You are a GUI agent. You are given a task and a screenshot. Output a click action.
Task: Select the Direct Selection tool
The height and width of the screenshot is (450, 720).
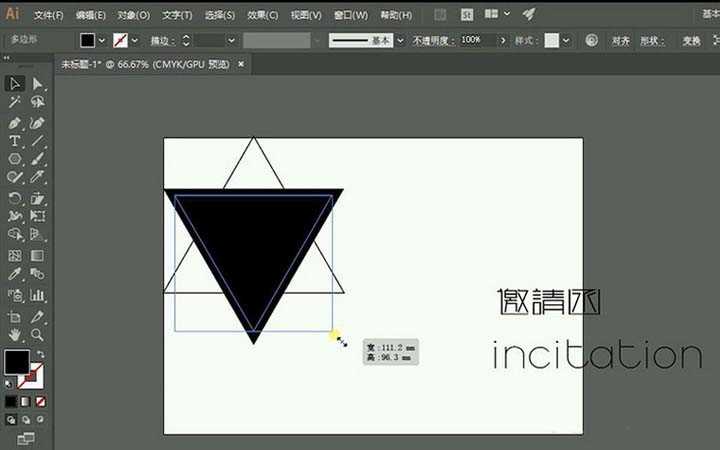click(38, 83)
